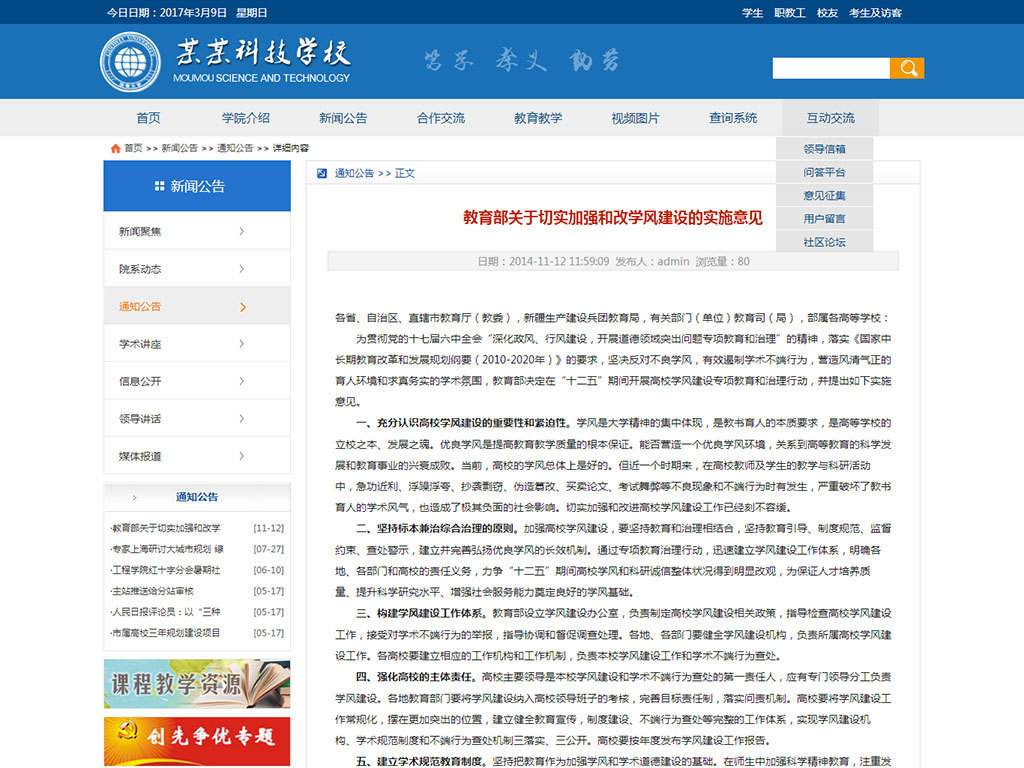The width and height of the screenshot is (1024, 768).
Task: Open the highlighted 通知公告 sidebar item
Action: coord(197,306)
